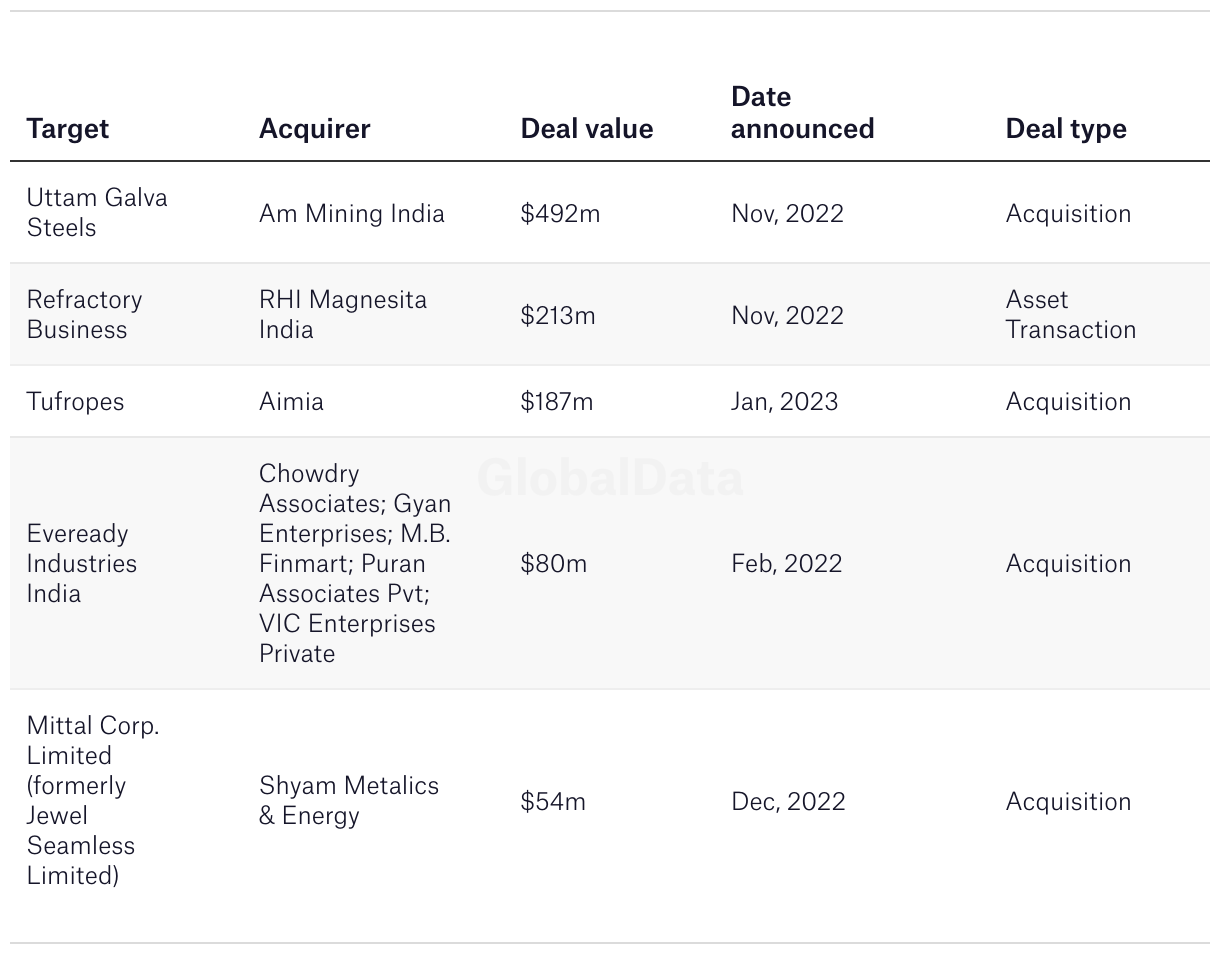1220x954 pixels.
Task: Click the Dec, 2022 date cell
Action: pos(788,801)
